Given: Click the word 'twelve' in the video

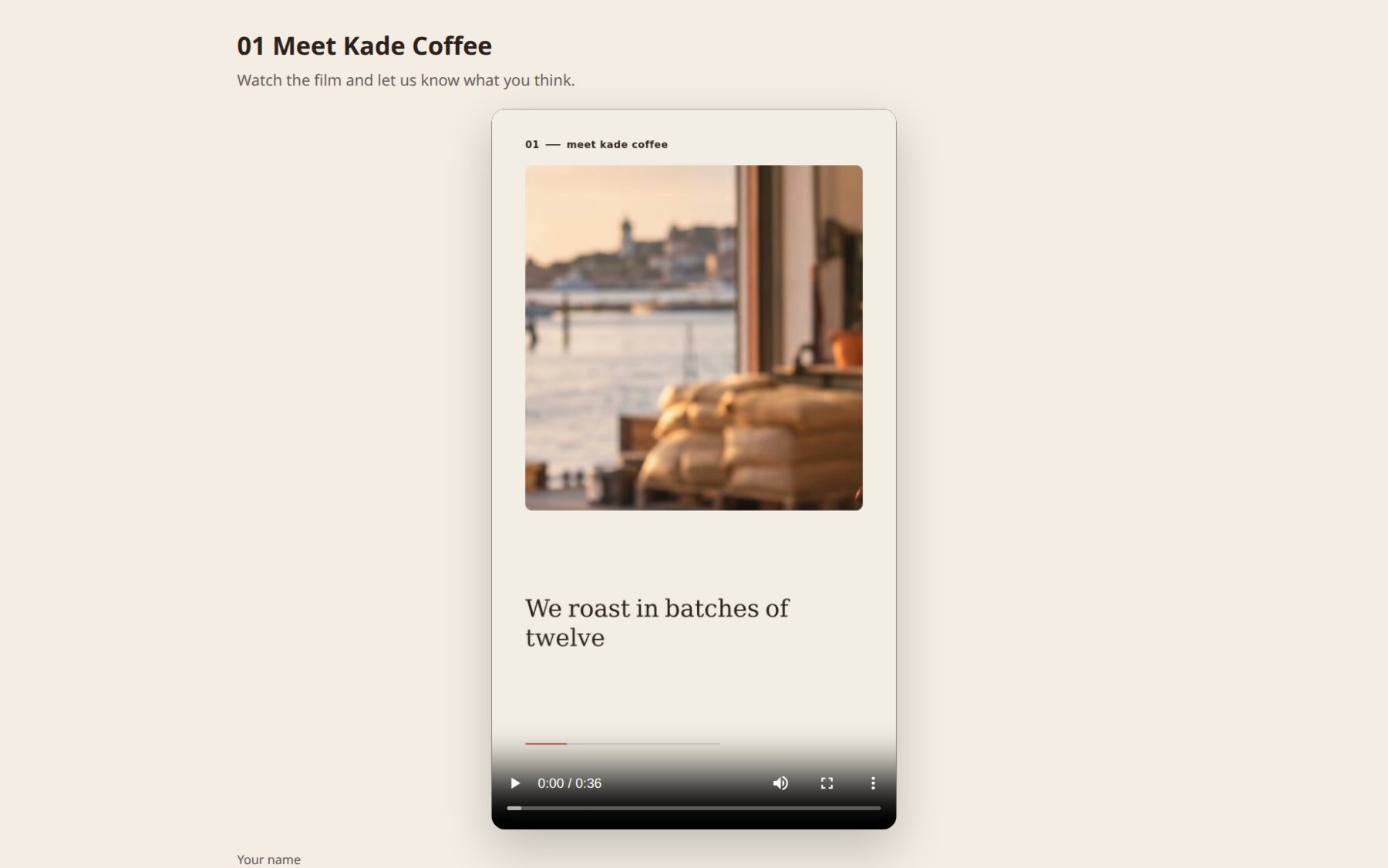Looking at the screenshot, I should click(x=564, y=638).
